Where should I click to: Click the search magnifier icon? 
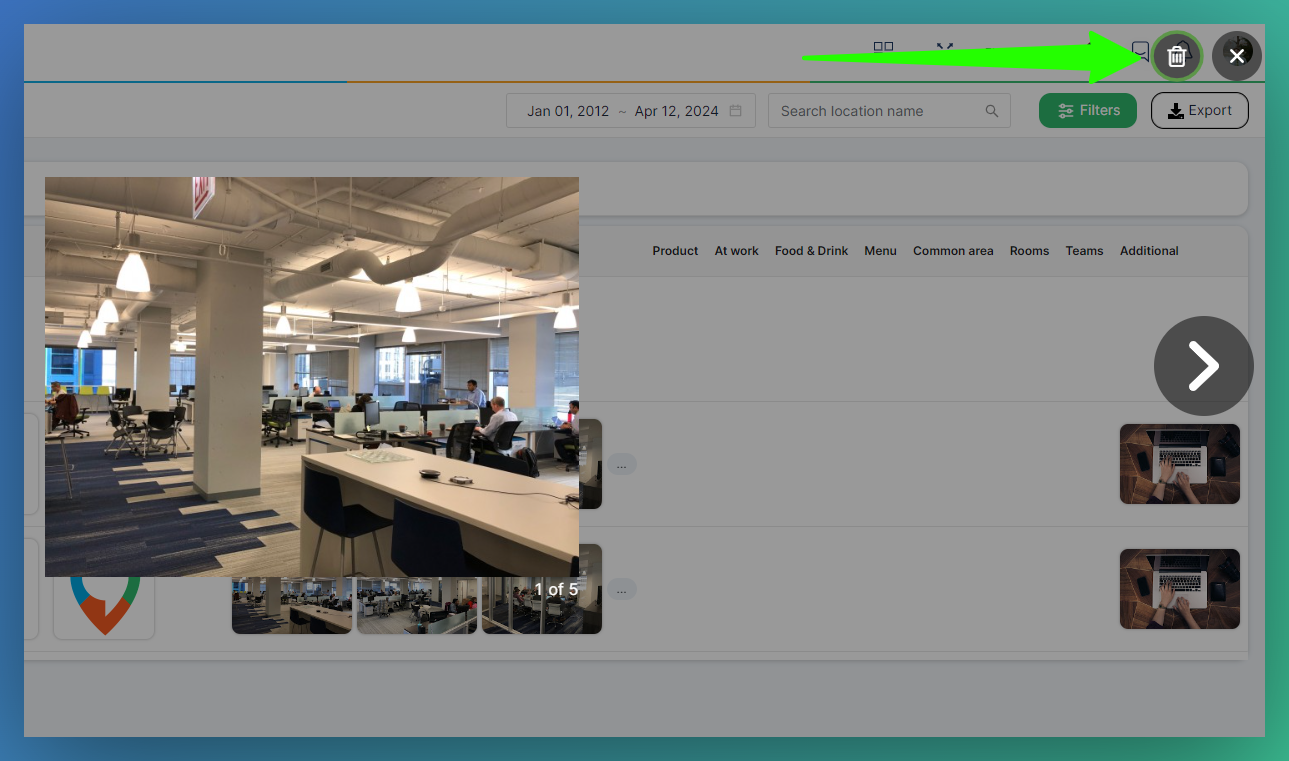(x=992, y=111)
